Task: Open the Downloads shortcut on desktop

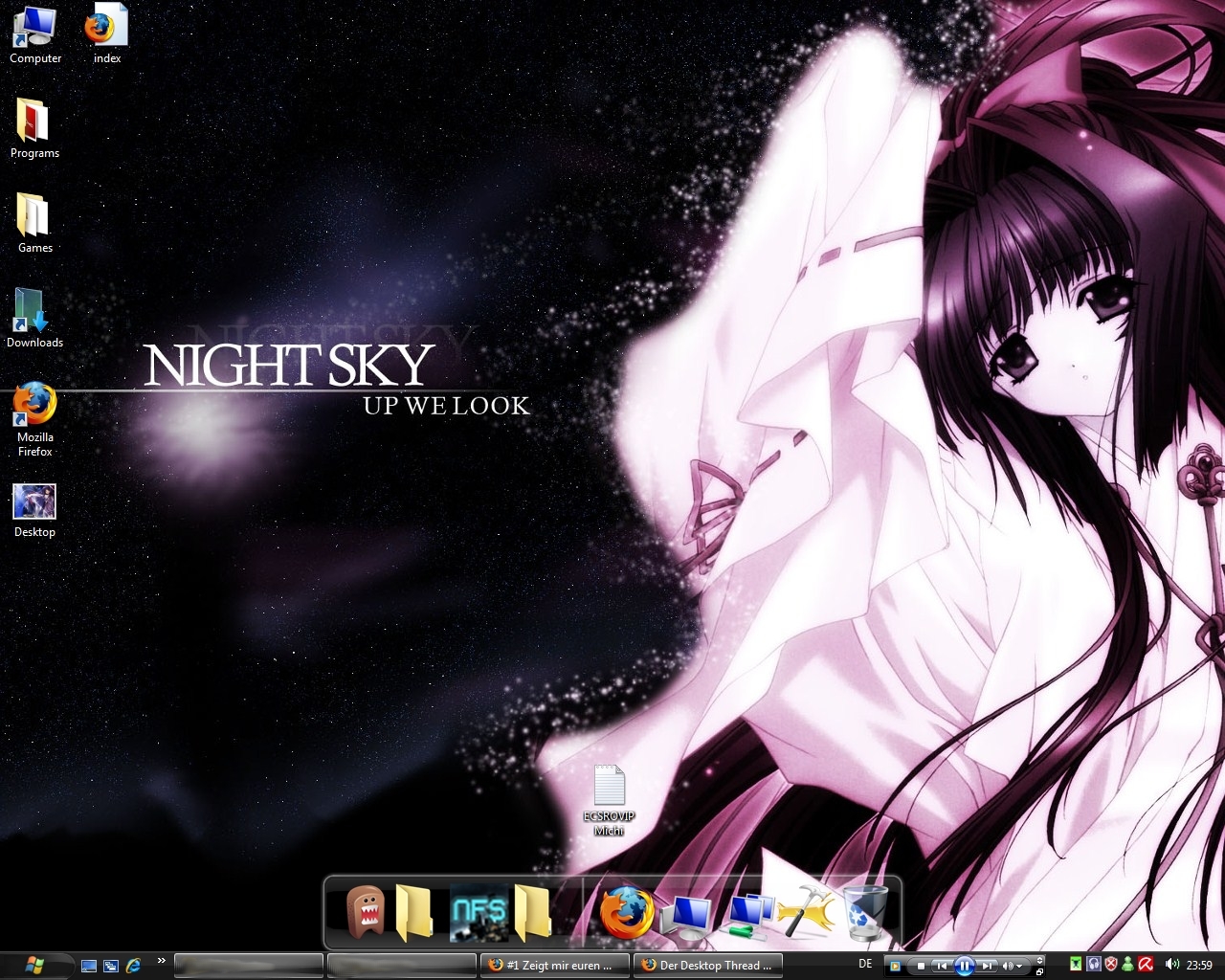Action: click(34, 318)
